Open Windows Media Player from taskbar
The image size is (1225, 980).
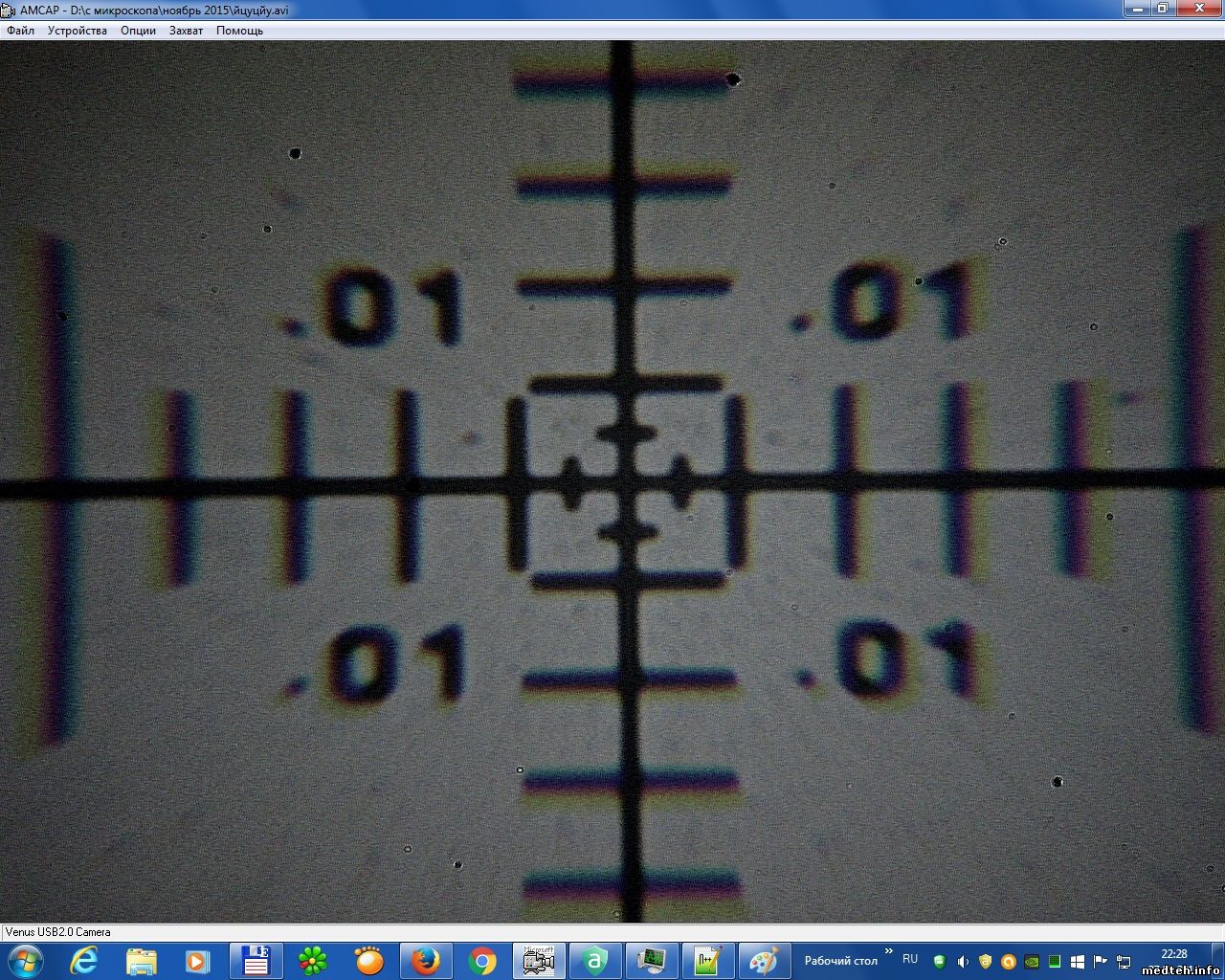(x=197, y=960)
